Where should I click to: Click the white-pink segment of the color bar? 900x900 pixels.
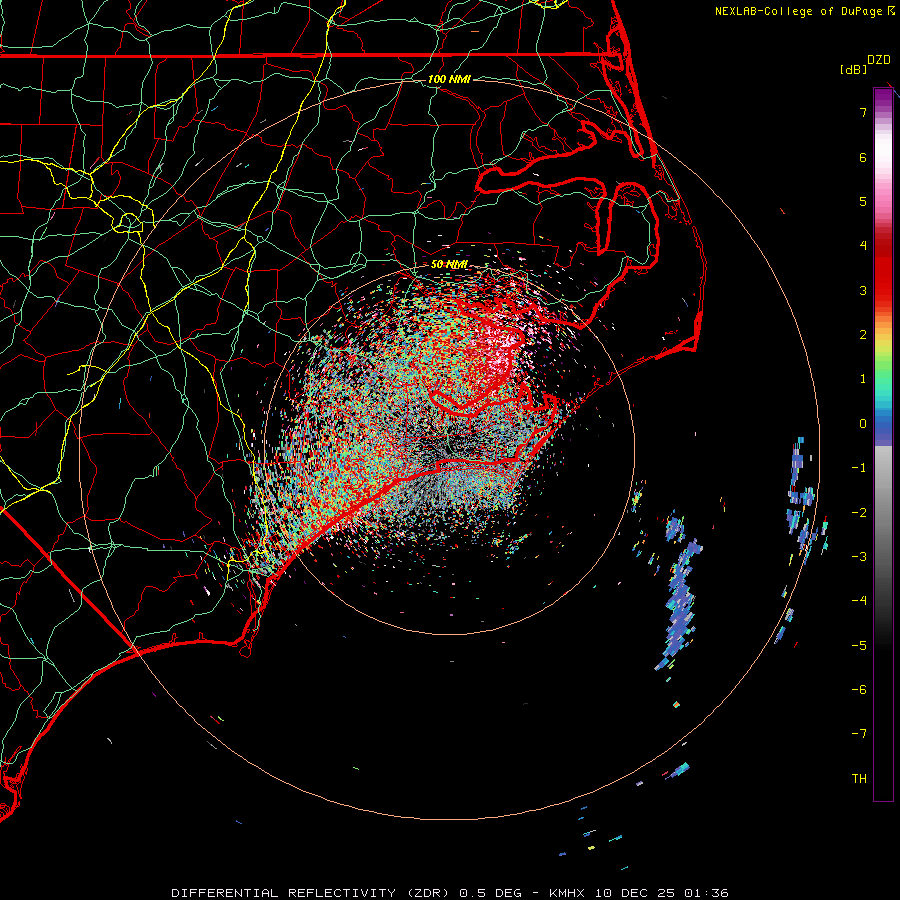click(883, 155)
